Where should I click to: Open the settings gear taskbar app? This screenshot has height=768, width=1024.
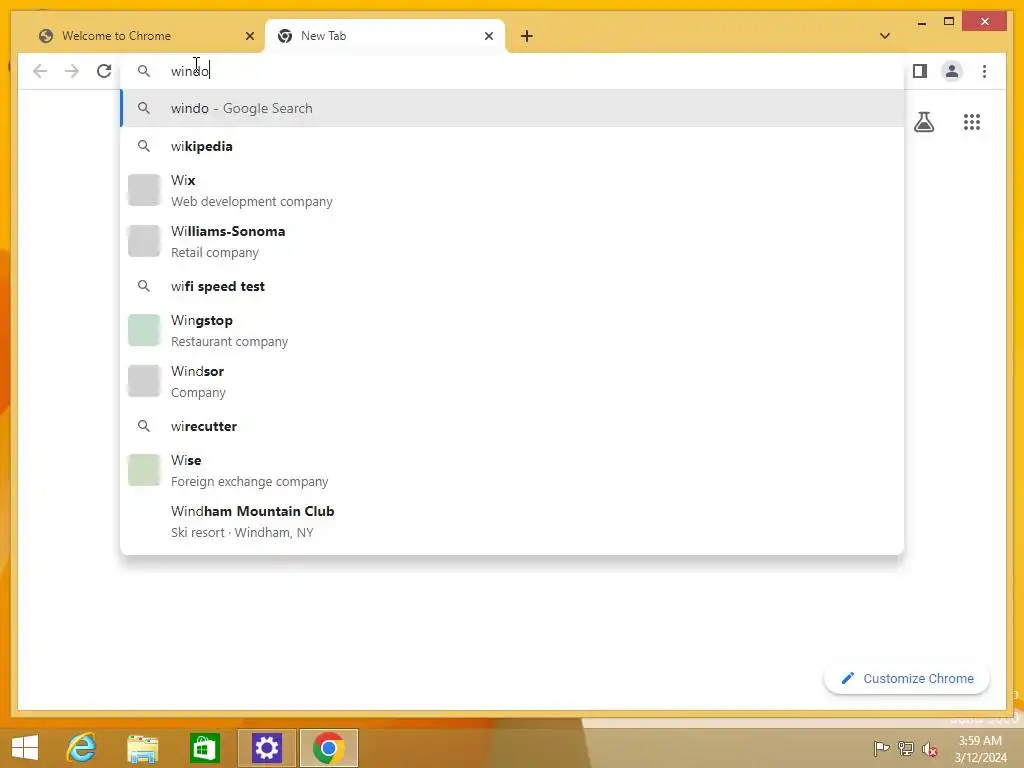tap(266, 748)
